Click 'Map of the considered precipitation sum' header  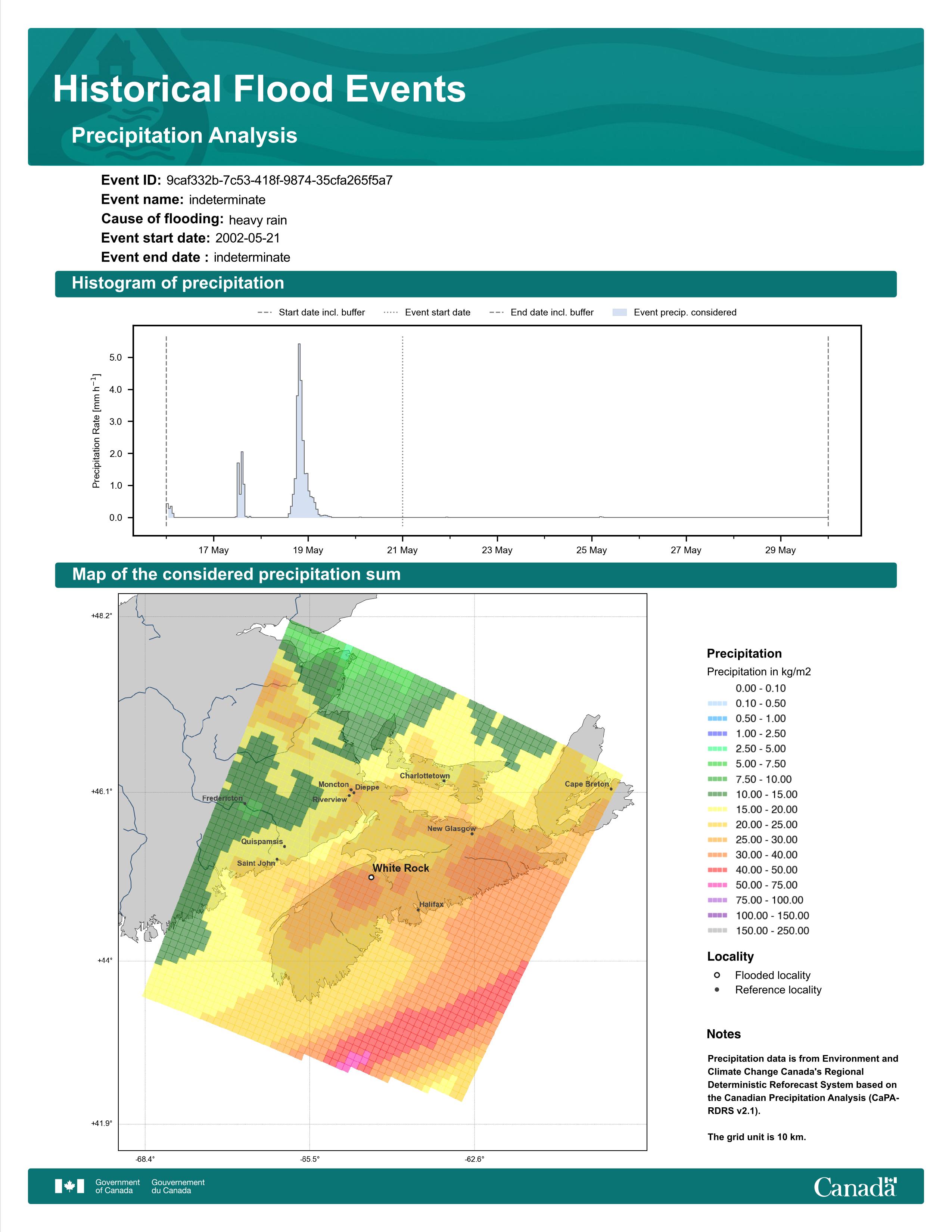(x=236, y=574)
